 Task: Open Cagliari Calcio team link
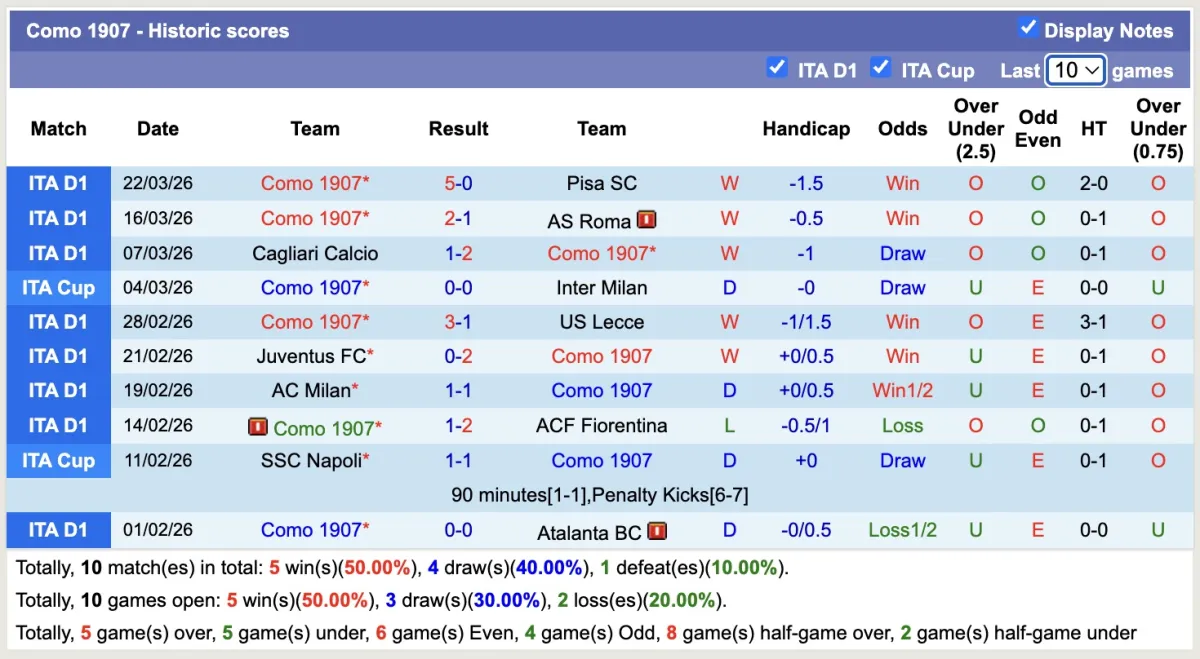(x=315, y=253)
